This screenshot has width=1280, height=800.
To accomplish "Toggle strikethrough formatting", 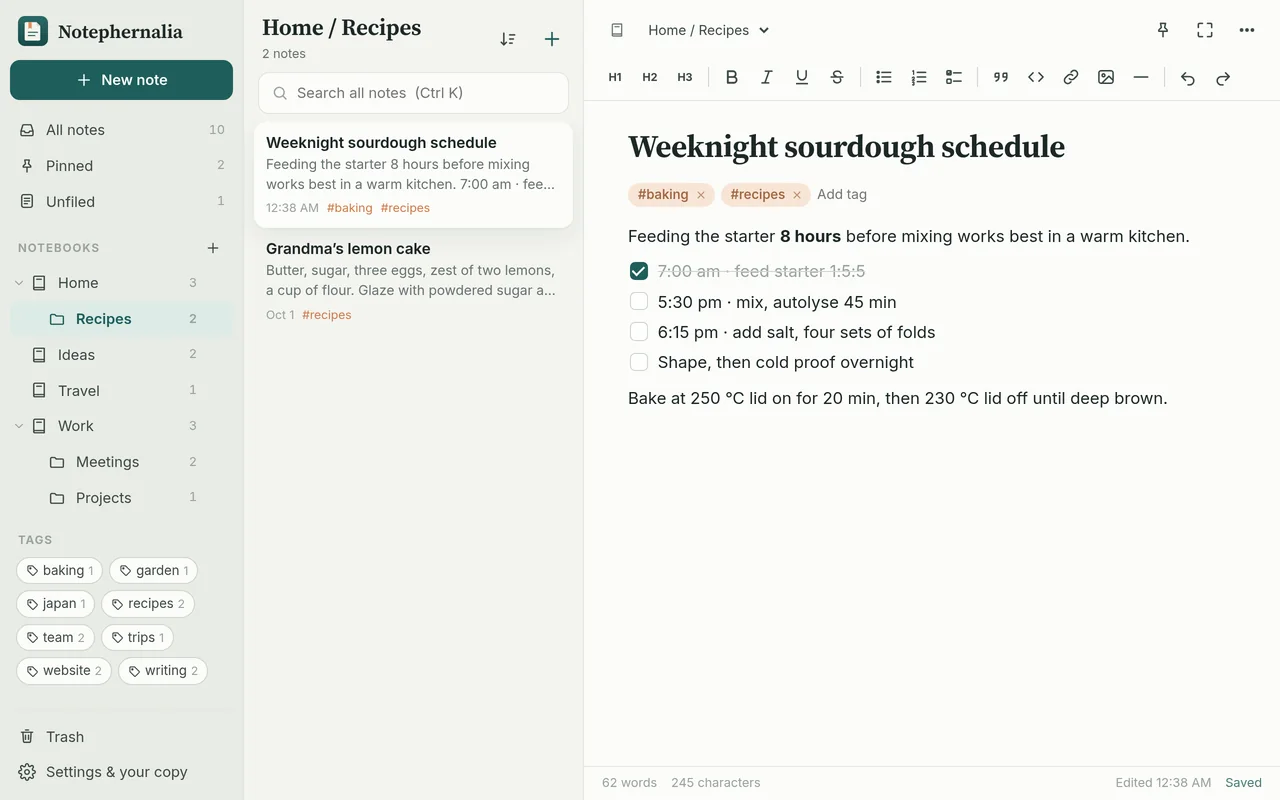I will (x=837, y=77).
